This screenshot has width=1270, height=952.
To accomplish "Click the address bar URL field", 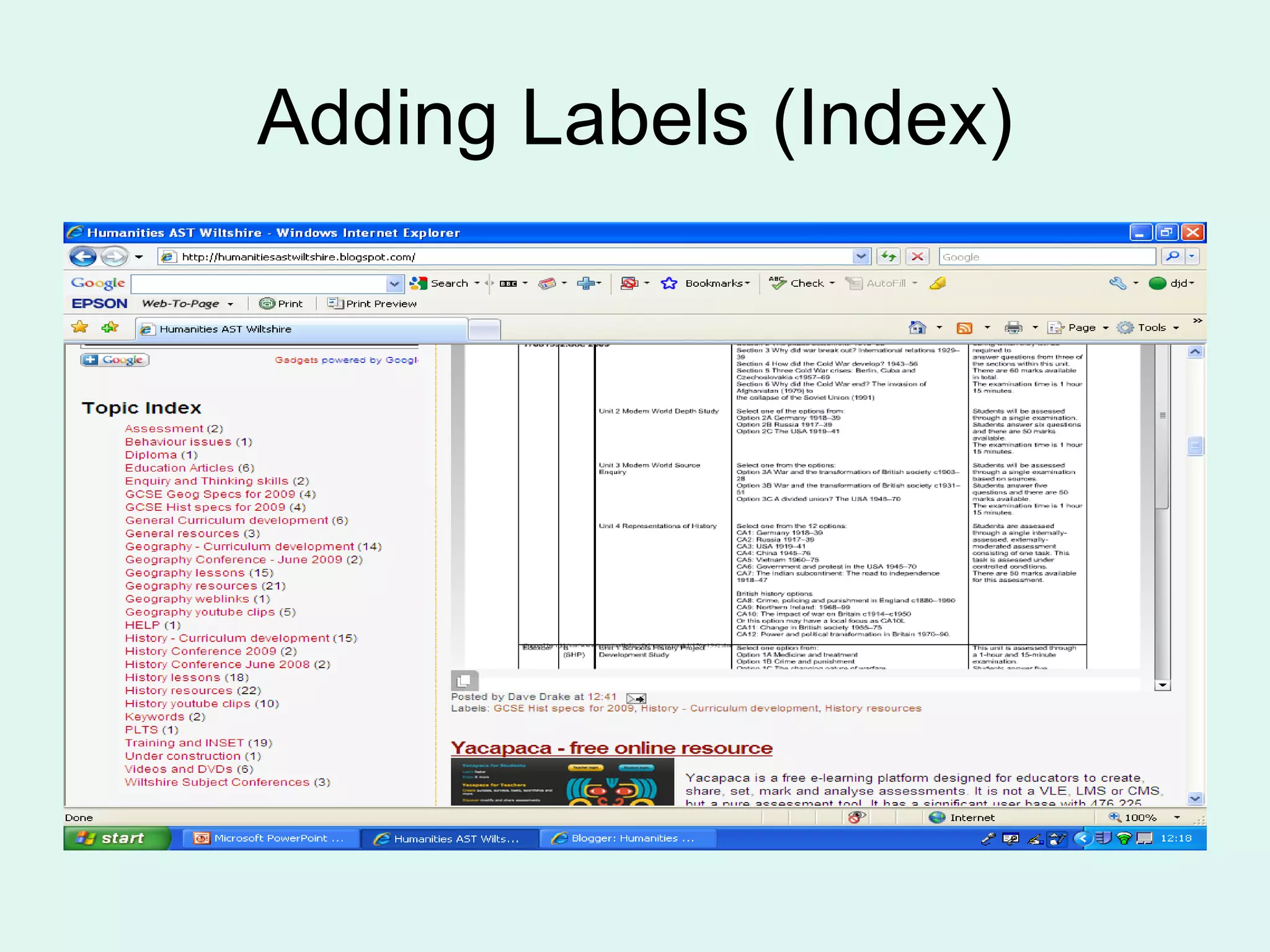I will pos(505,257).
